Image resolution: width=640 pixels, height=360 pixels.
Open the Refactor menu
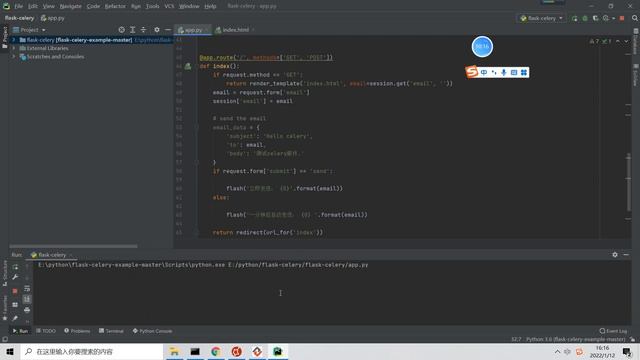click(115, 6)
